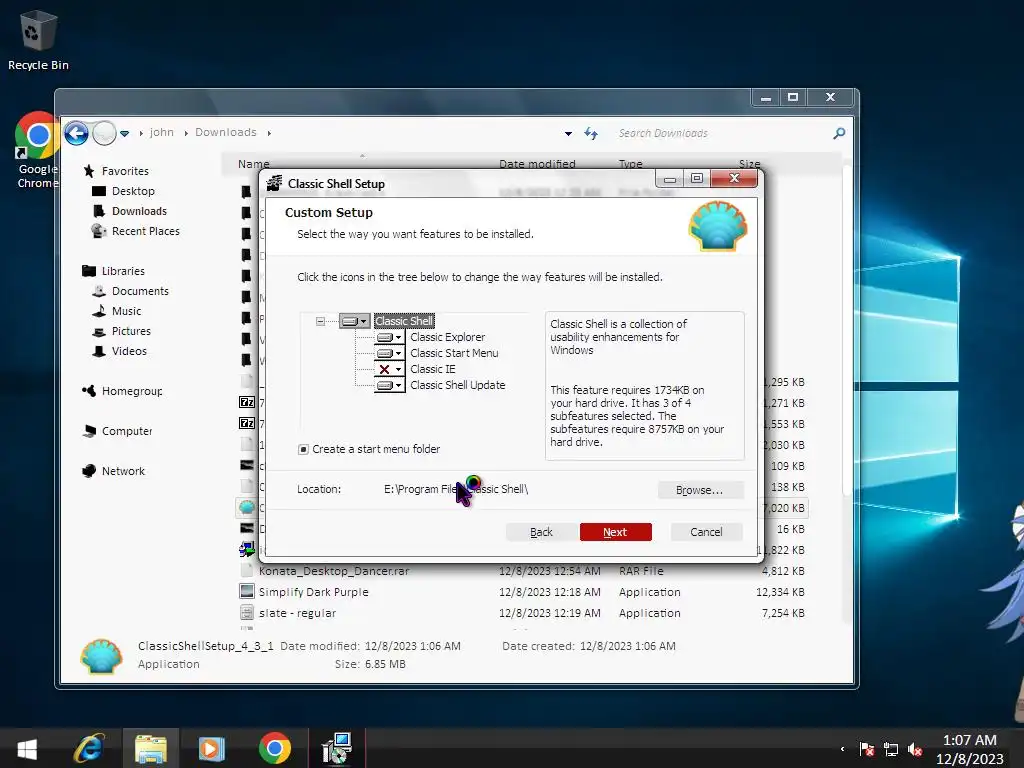Open the Classic Shell feature install dropdown
The image size is (1024, 768).
(355, 321)
